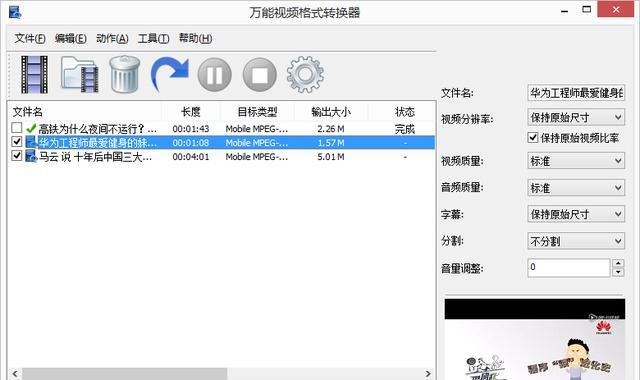Open the 帮助(H) menu

click(196, 38)
